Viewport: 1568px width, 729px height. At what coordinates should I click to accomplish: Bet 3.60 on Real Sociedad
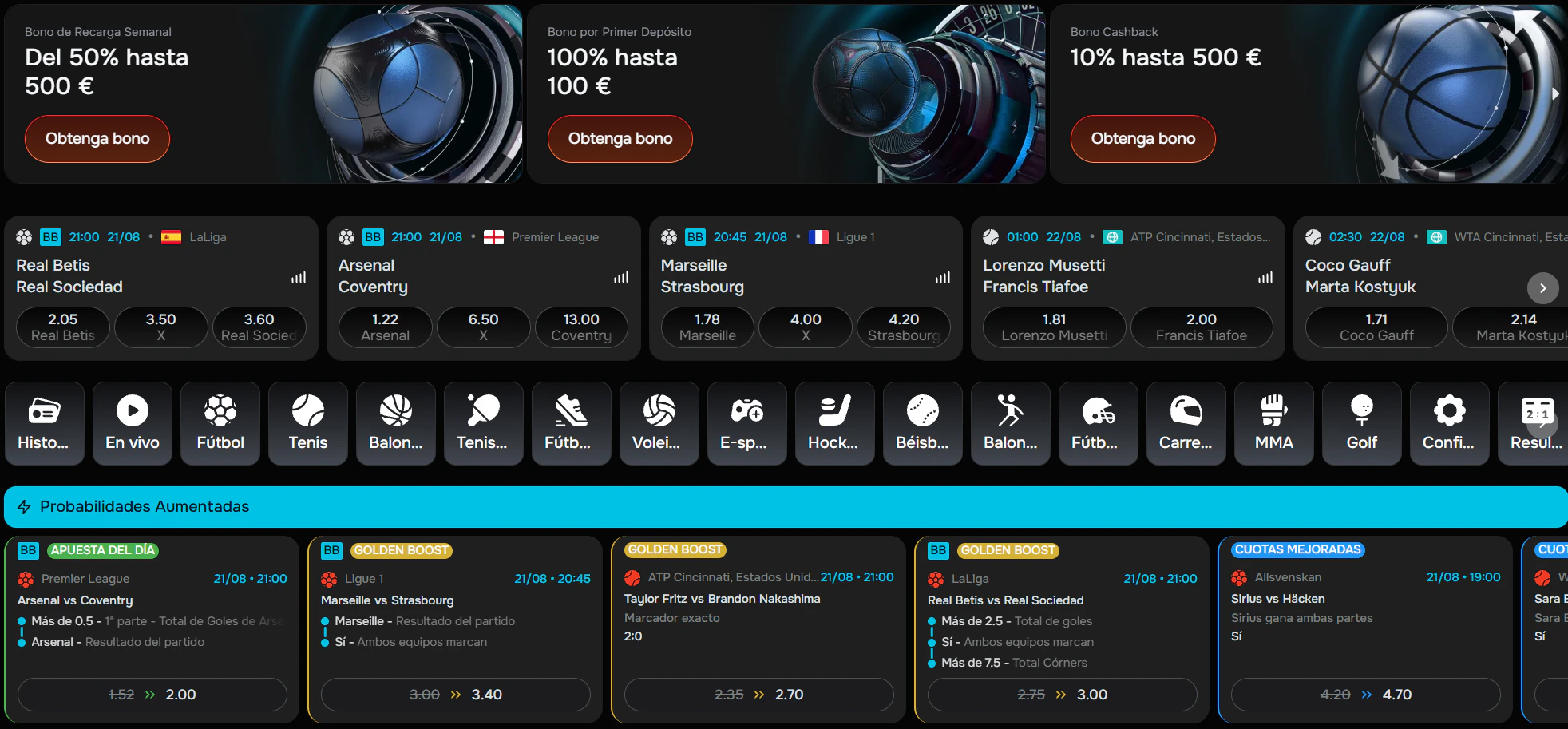click(x=259, y=327)
